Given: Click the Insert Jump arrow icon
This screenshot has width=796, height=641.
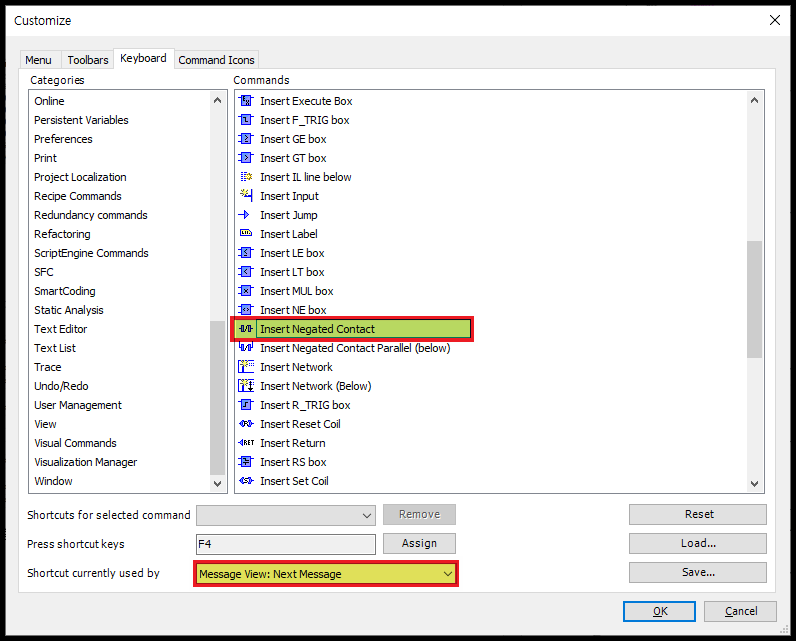Looking at the screenshot, I should (x=244, y=215).
